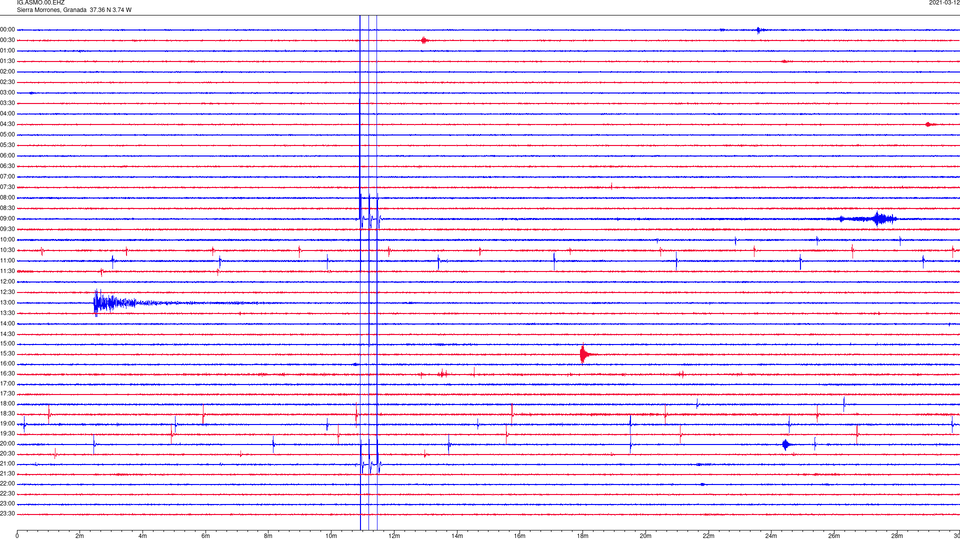The image size is (960, 540).
Task: Click the 2m tick label on time axis
Action: coord(80,536)
